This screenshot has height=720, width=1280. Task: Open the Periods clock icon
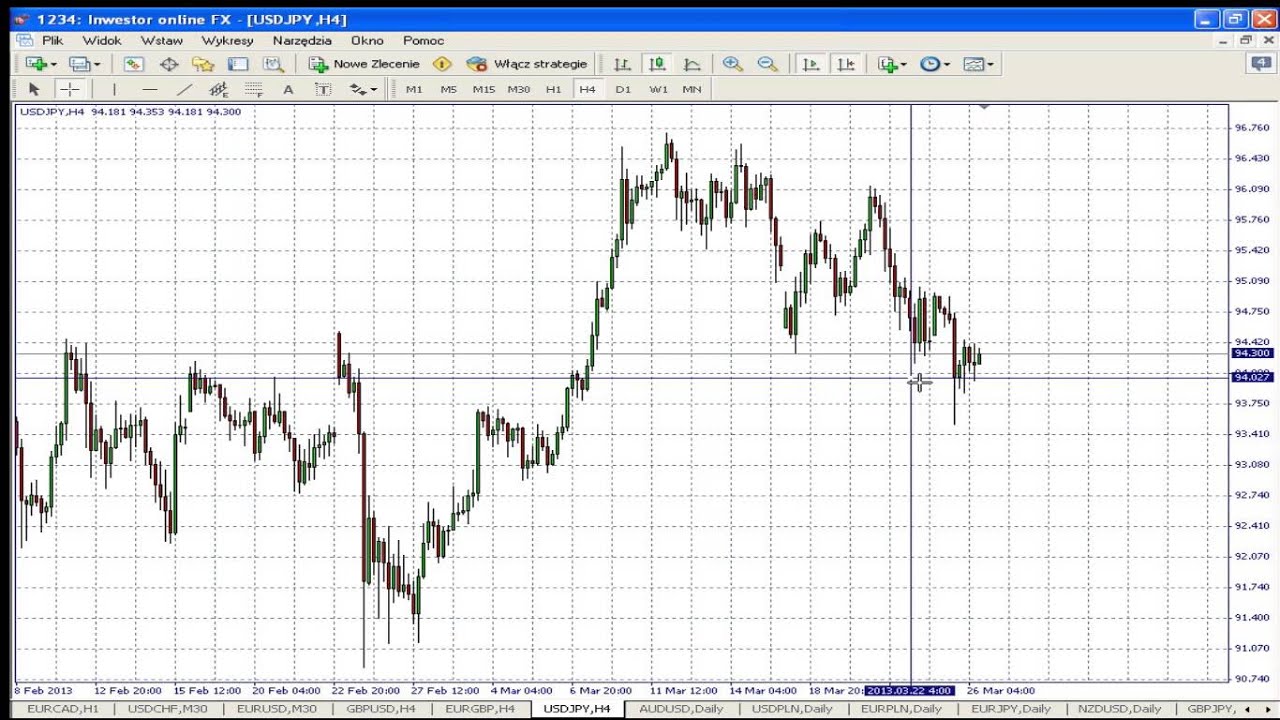pos(930,64)
